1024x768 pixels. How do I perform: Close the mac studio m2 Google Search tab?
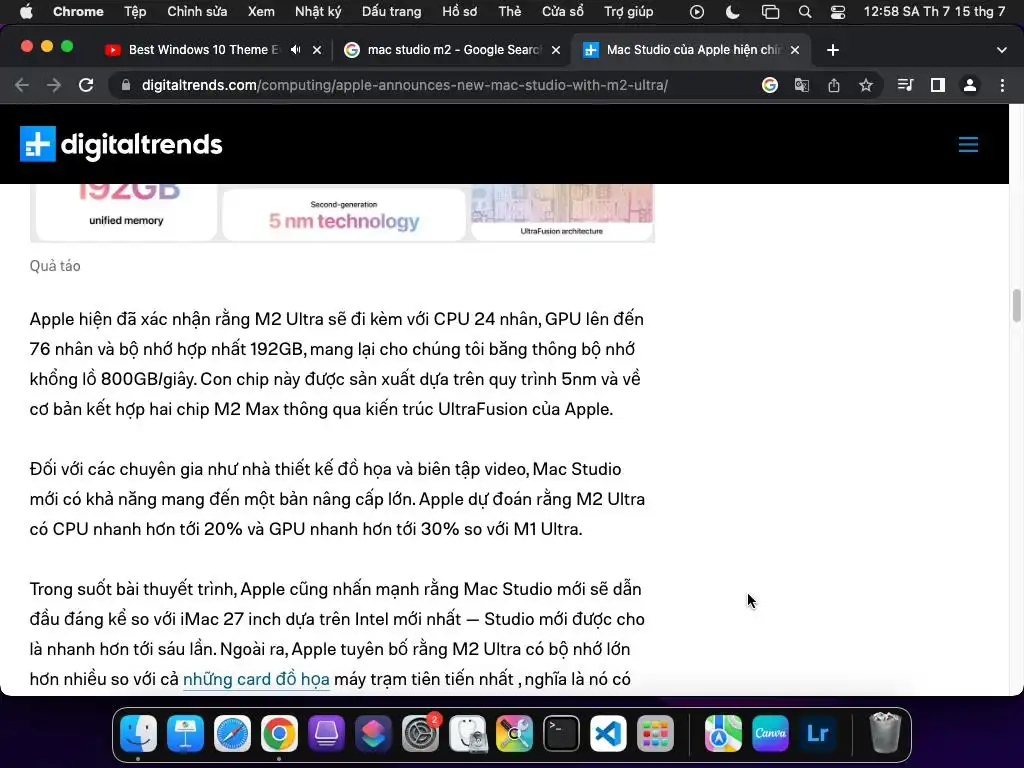click(556, 50)
